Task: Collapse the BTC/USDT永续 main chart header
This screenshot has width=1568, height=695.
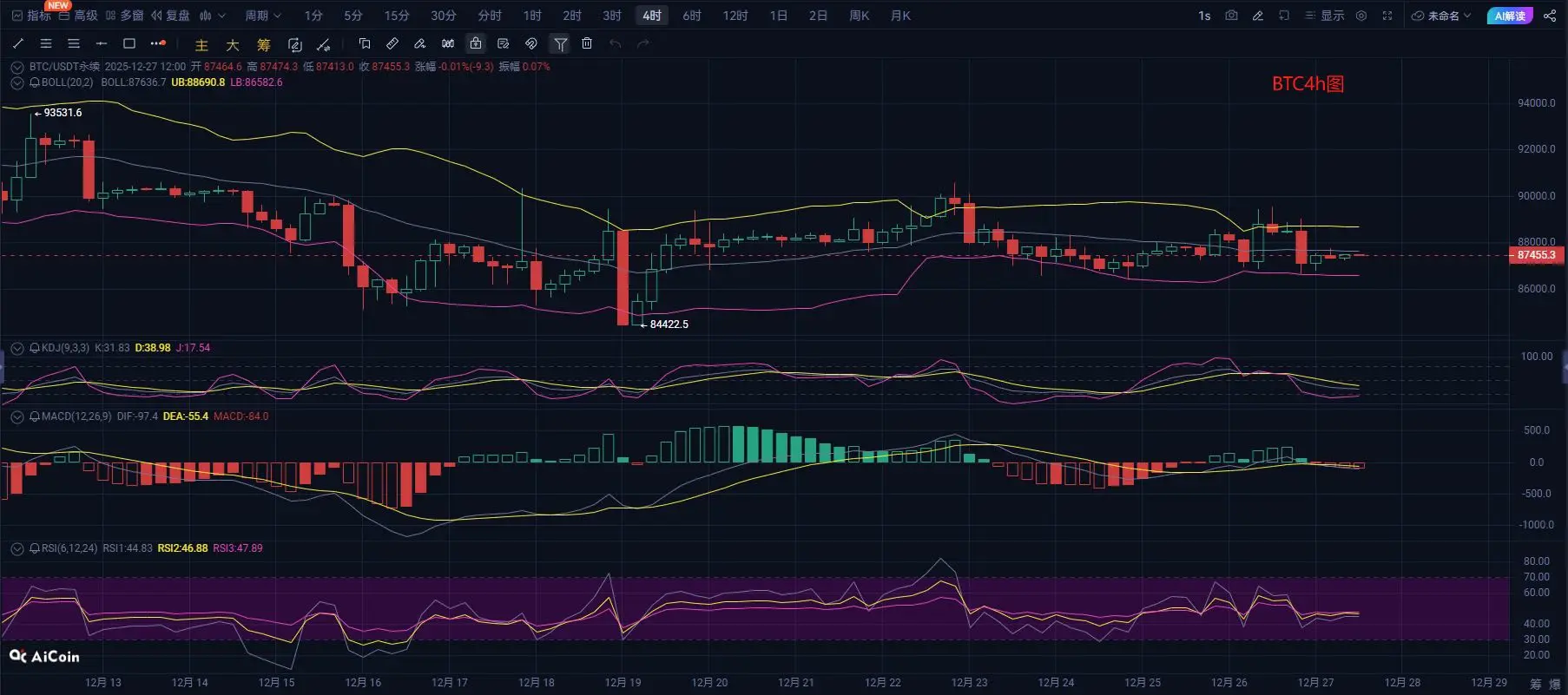Action: click(x=16, y=67)
